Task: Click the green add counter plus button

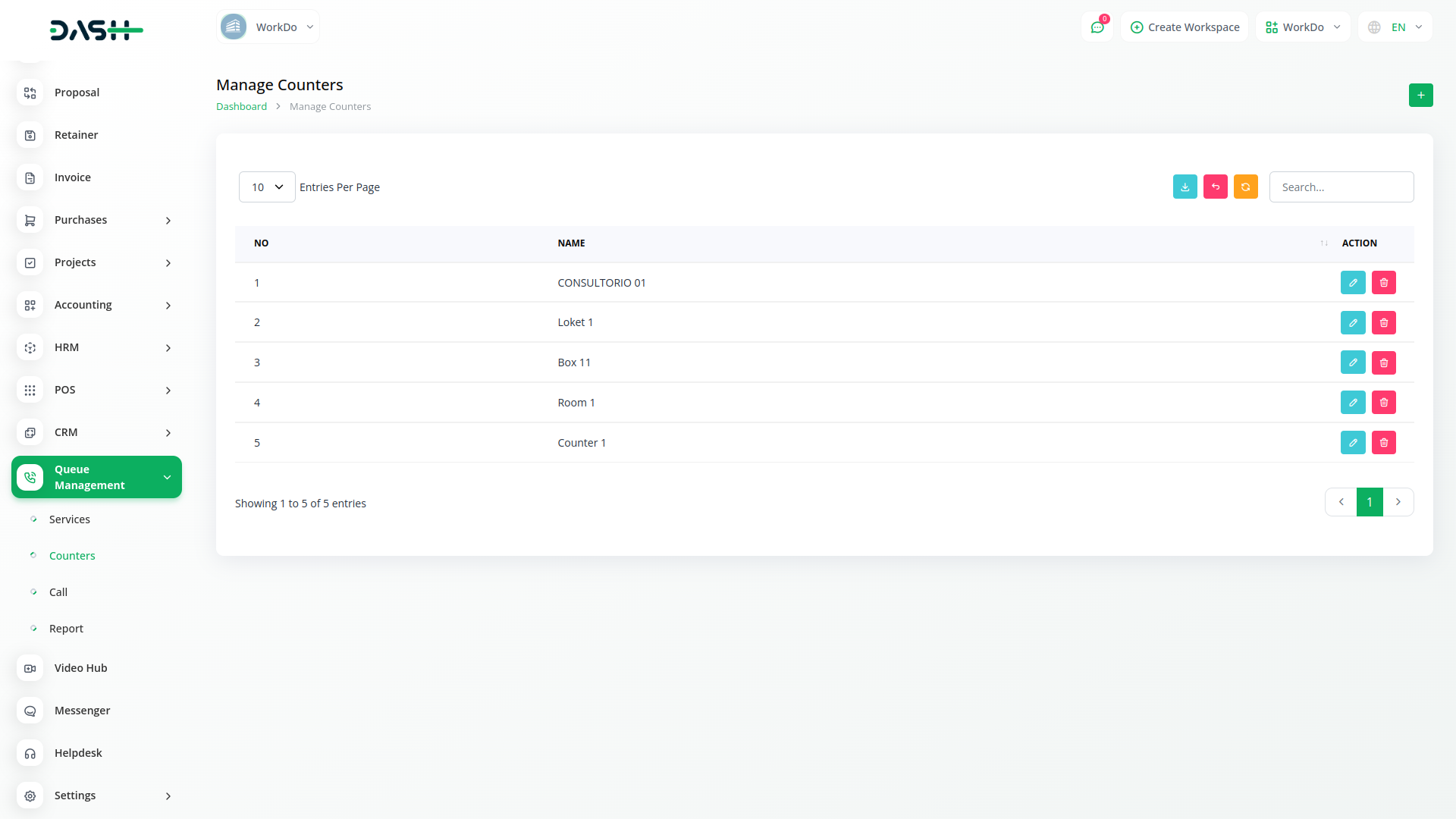Action: pos(1420,96)
